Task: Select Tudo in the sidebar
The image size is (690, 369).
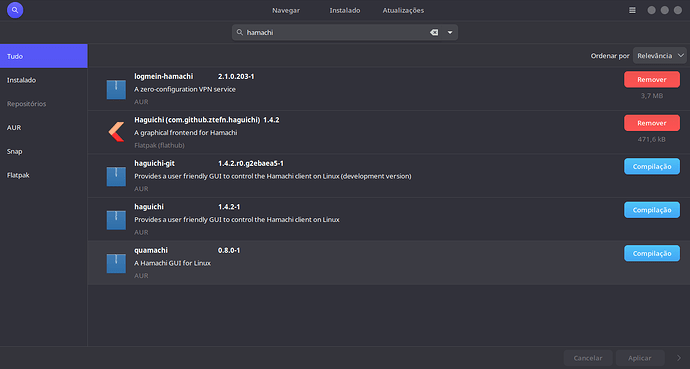Action: tap(44, 56)
